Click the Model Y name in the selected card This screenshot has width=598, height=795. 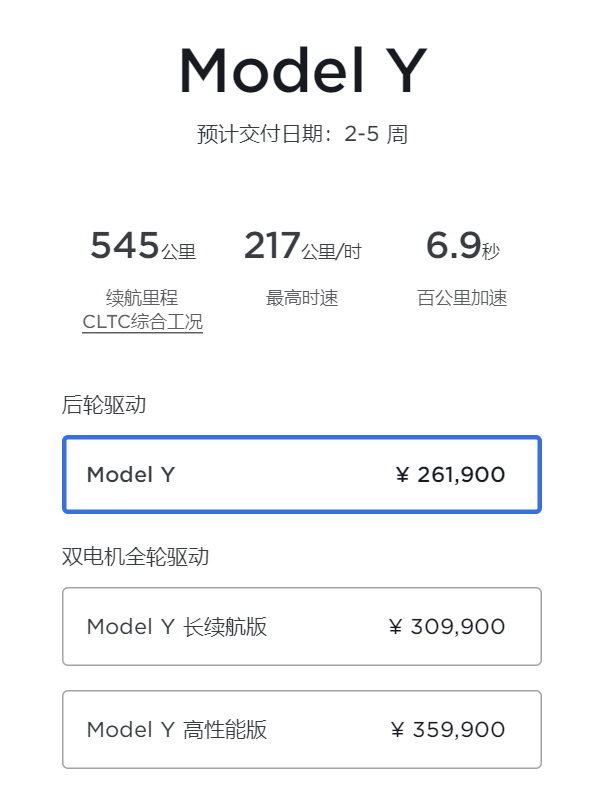[x=131, y=475]
